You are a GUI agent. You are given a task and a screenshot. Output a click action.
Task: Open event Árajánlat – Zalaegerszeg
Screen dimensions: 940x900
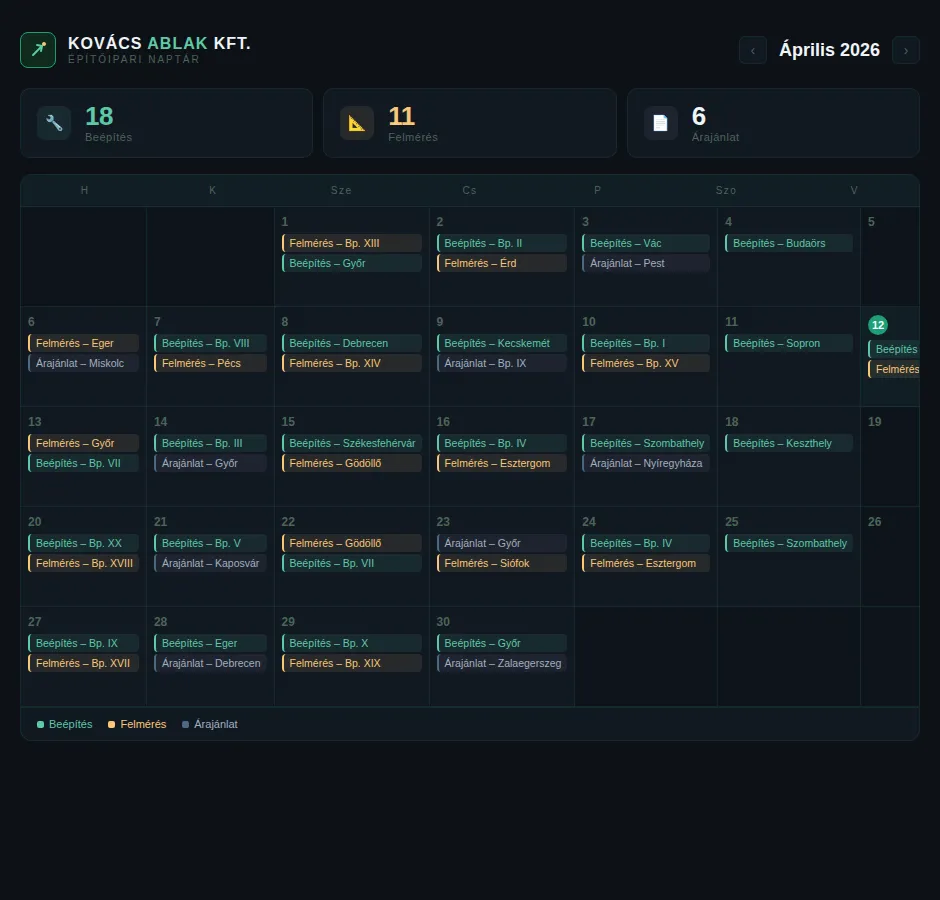tap(502, 663)
